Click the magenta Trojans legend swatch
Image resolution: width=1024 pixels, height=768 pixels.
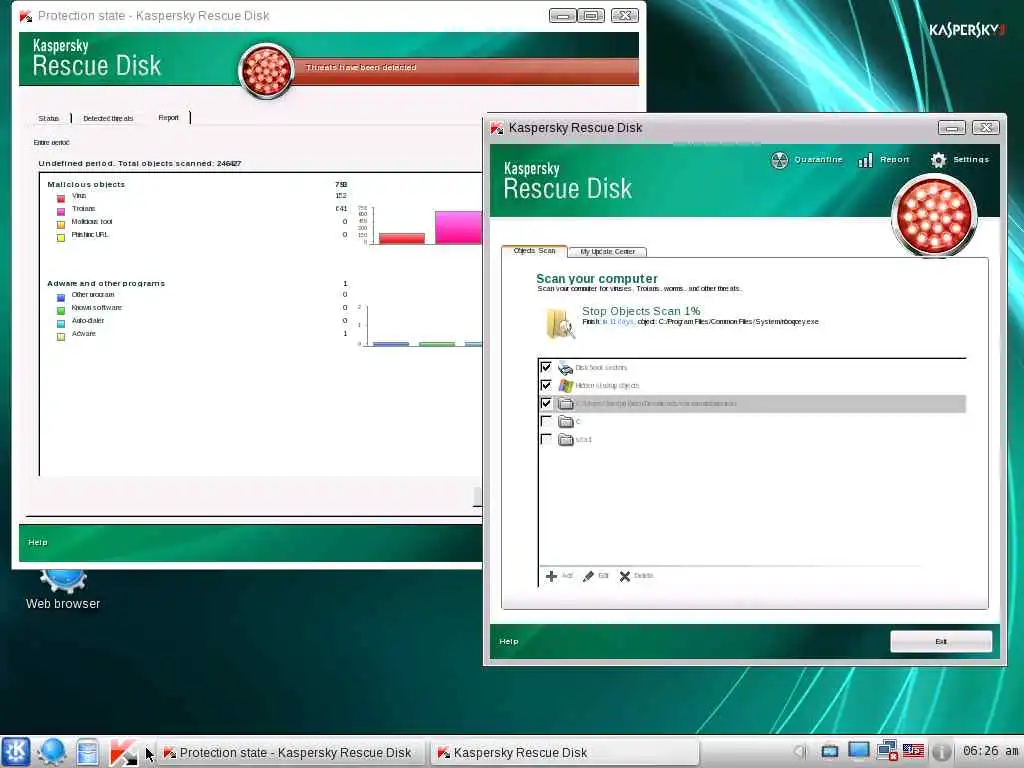point(61,212)
